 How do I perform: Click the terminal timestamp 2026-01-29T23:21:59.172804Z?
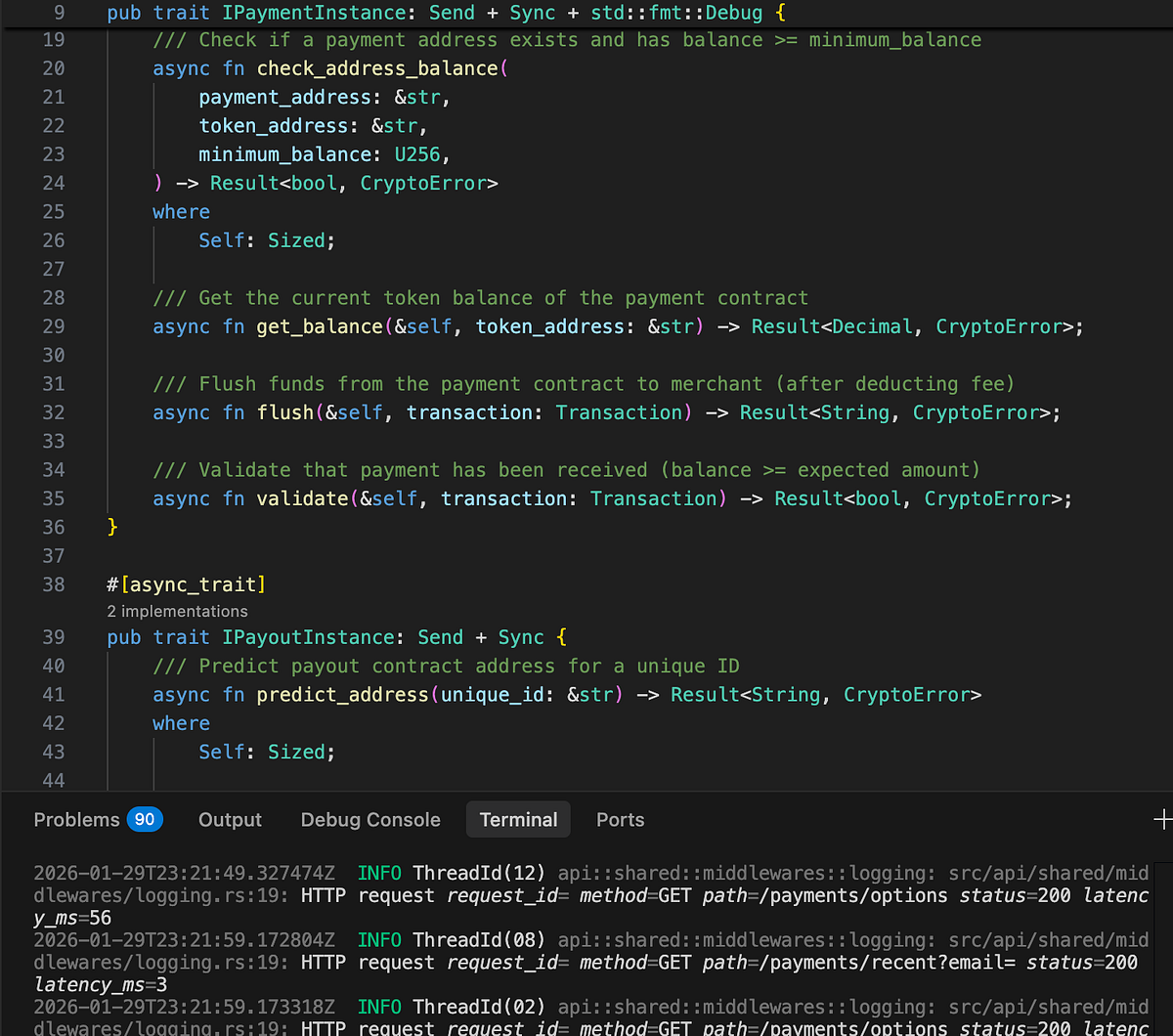(x=185, y=939)
